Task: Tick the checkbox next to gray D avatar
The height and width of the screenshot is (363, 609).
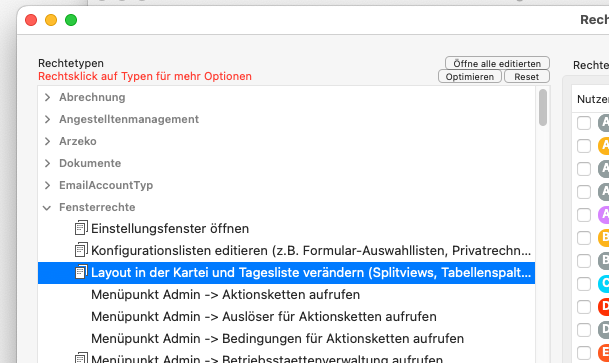Action: coord(584,330)
